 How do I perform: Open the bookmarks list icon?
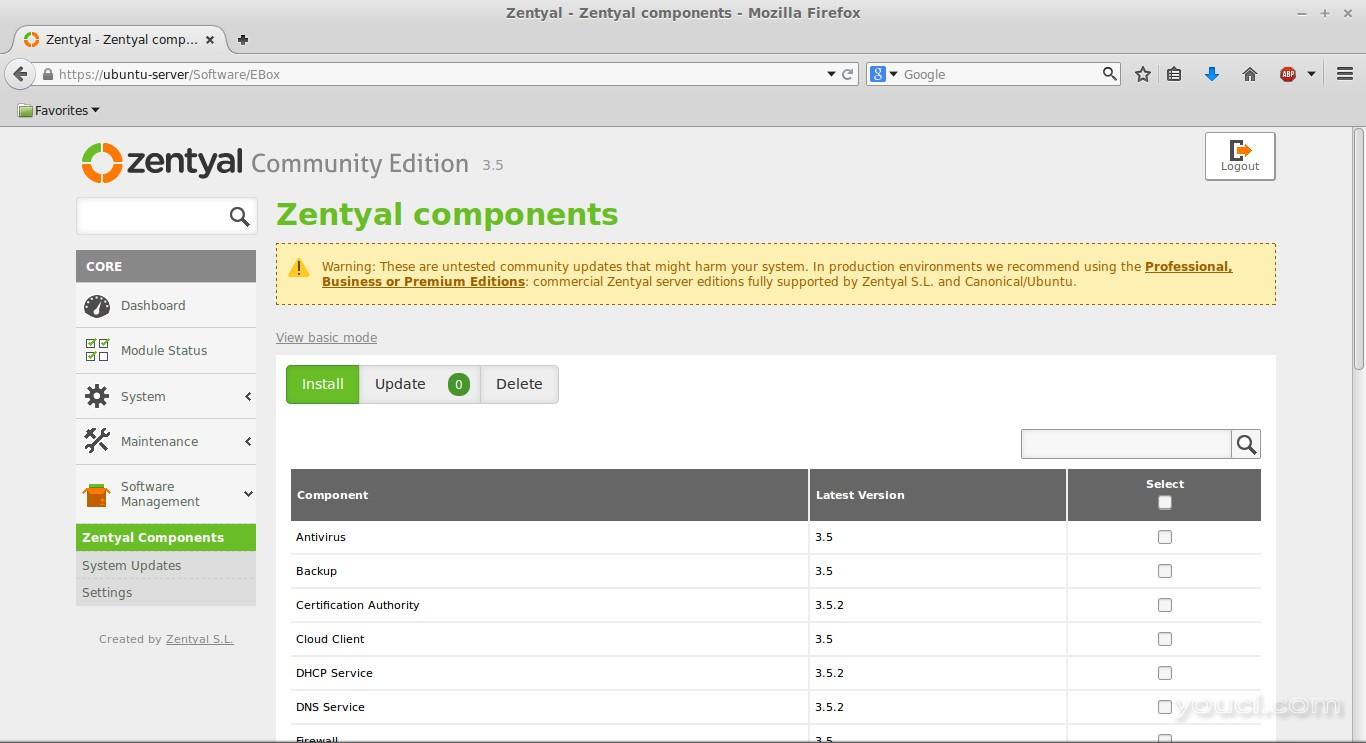pyautogui.click(x=1175, y=74)
